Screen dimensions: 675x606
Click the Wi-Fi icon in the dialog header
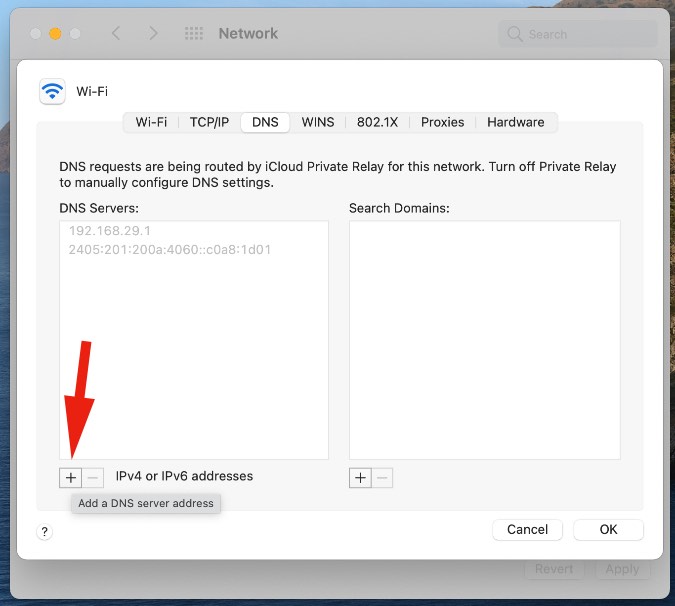tap(52, 91)
